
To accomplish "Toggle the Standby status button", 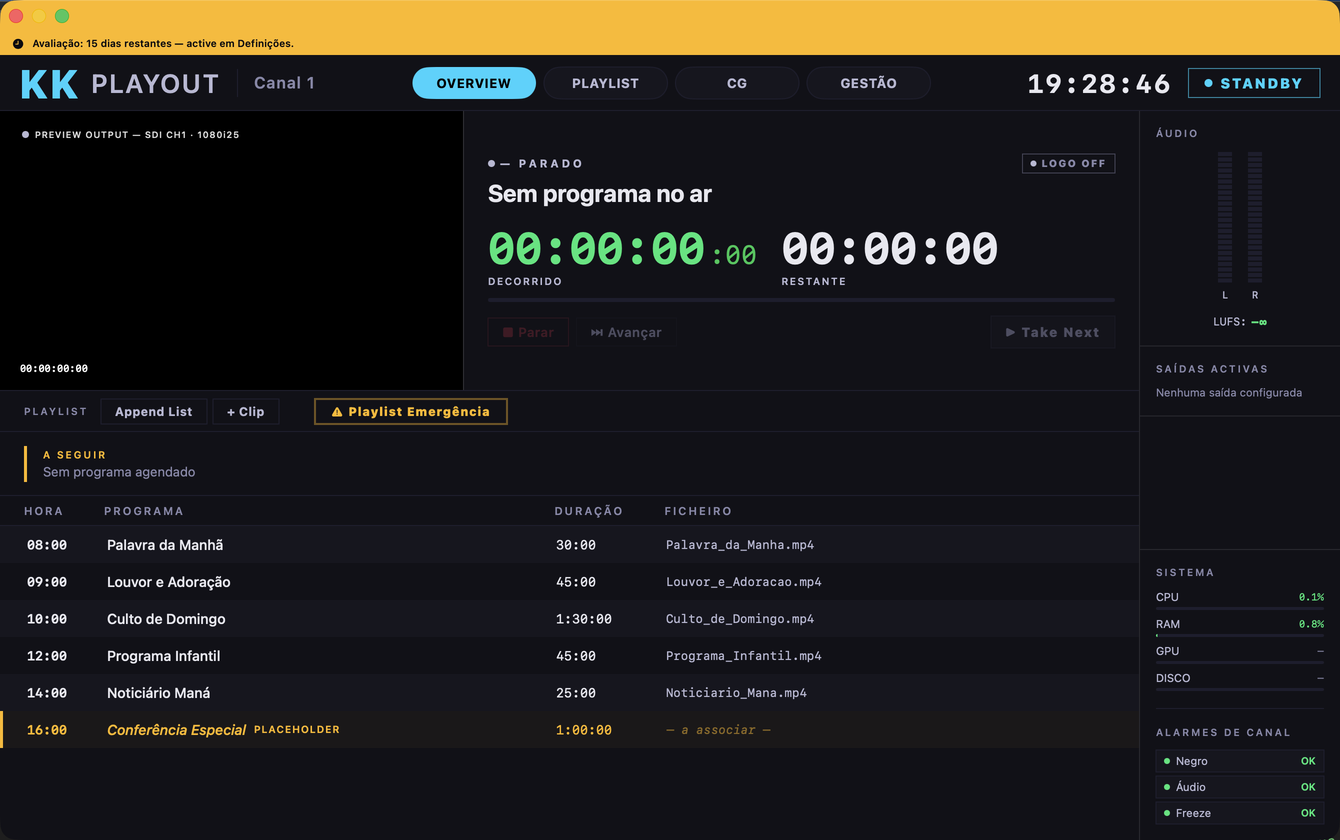I will coord(1254,83).
